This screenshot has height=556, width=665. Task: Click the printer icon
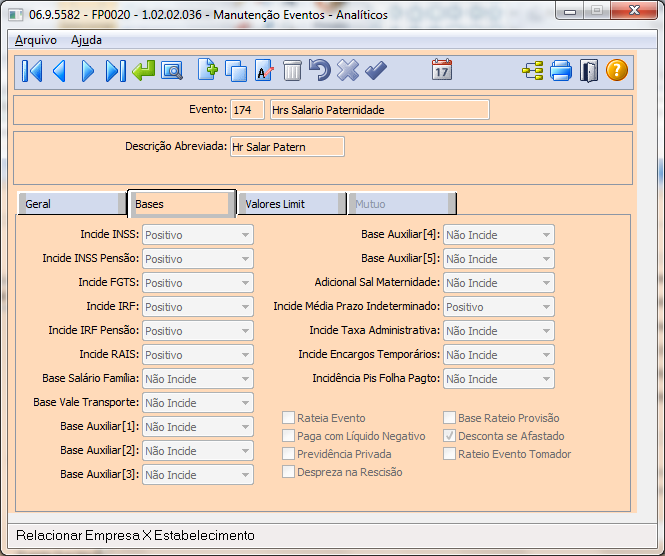tap(561, 71)
